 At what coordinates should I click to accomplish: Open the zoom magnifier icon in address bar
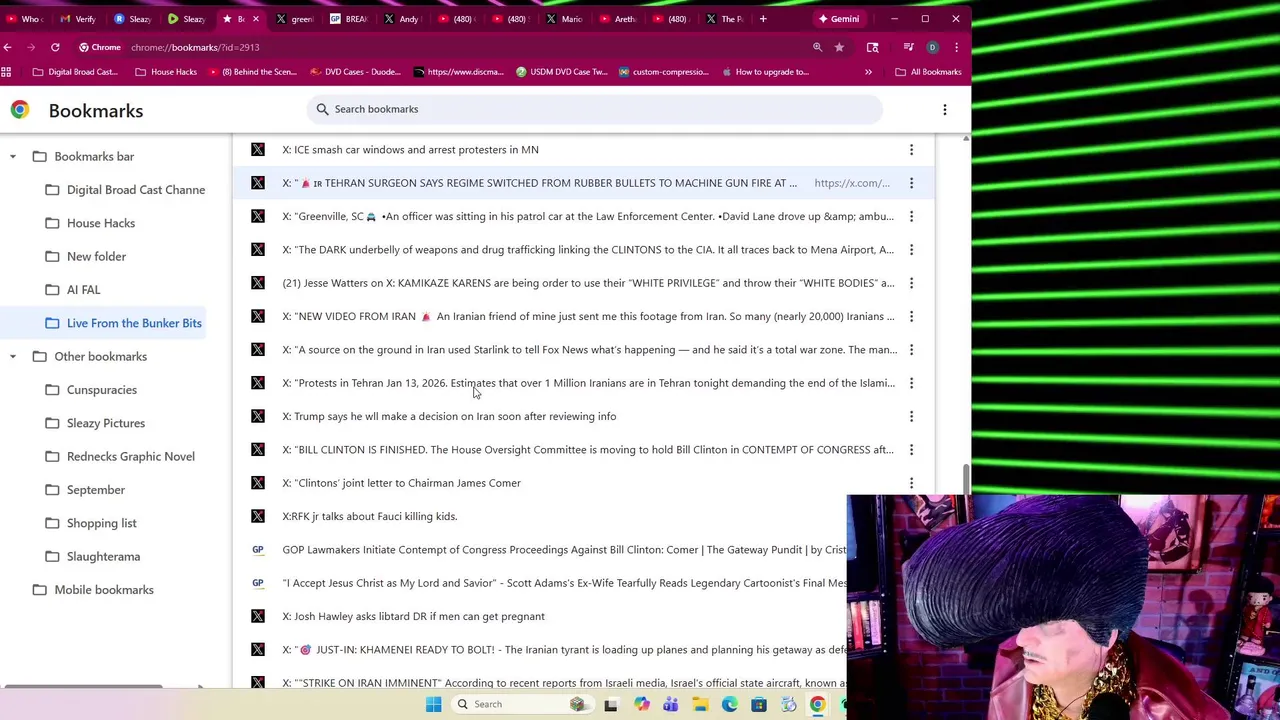pyautogui.click(x=817, y=47)
